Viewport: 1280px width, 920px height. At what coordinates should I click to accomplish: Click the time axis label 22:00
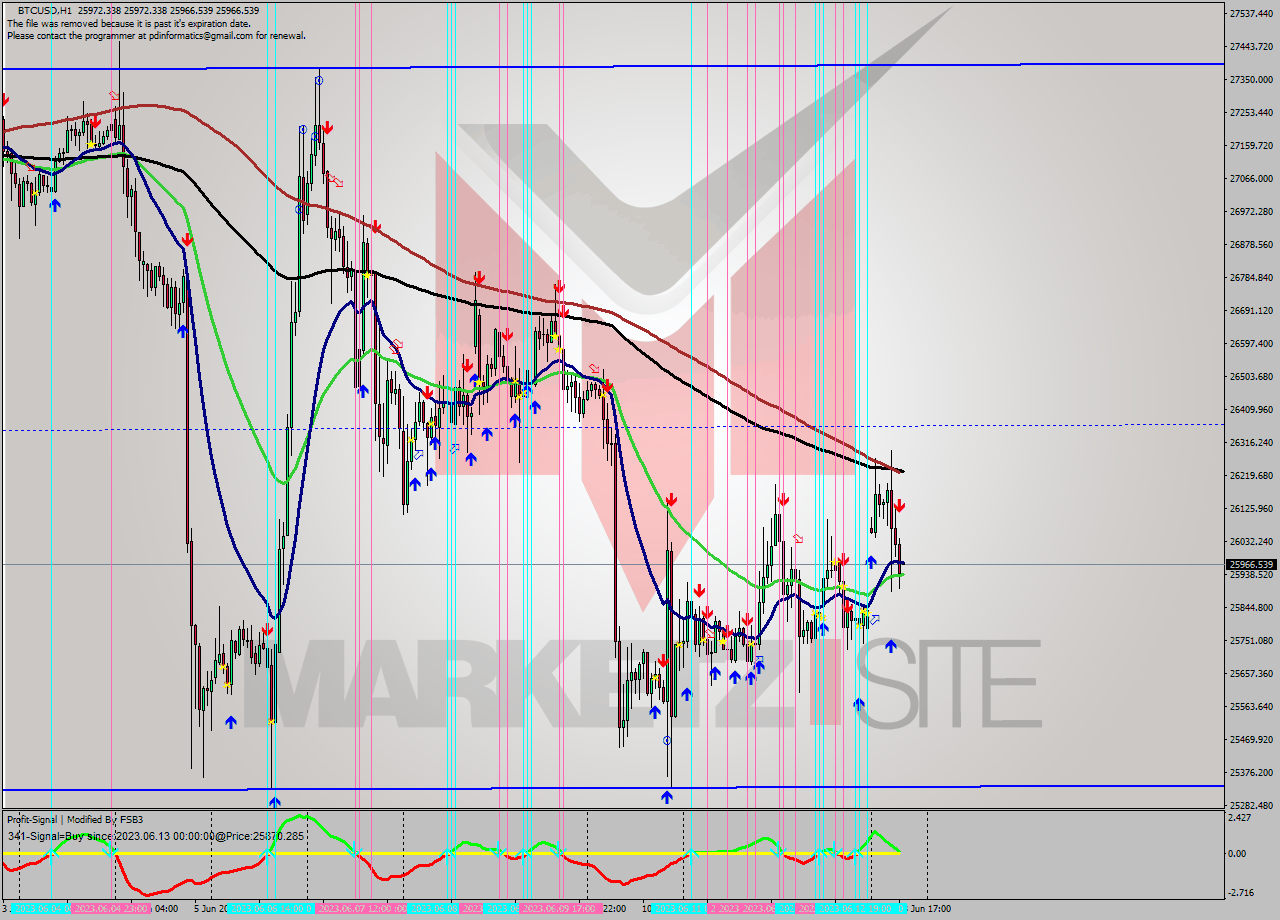(615, 909)
